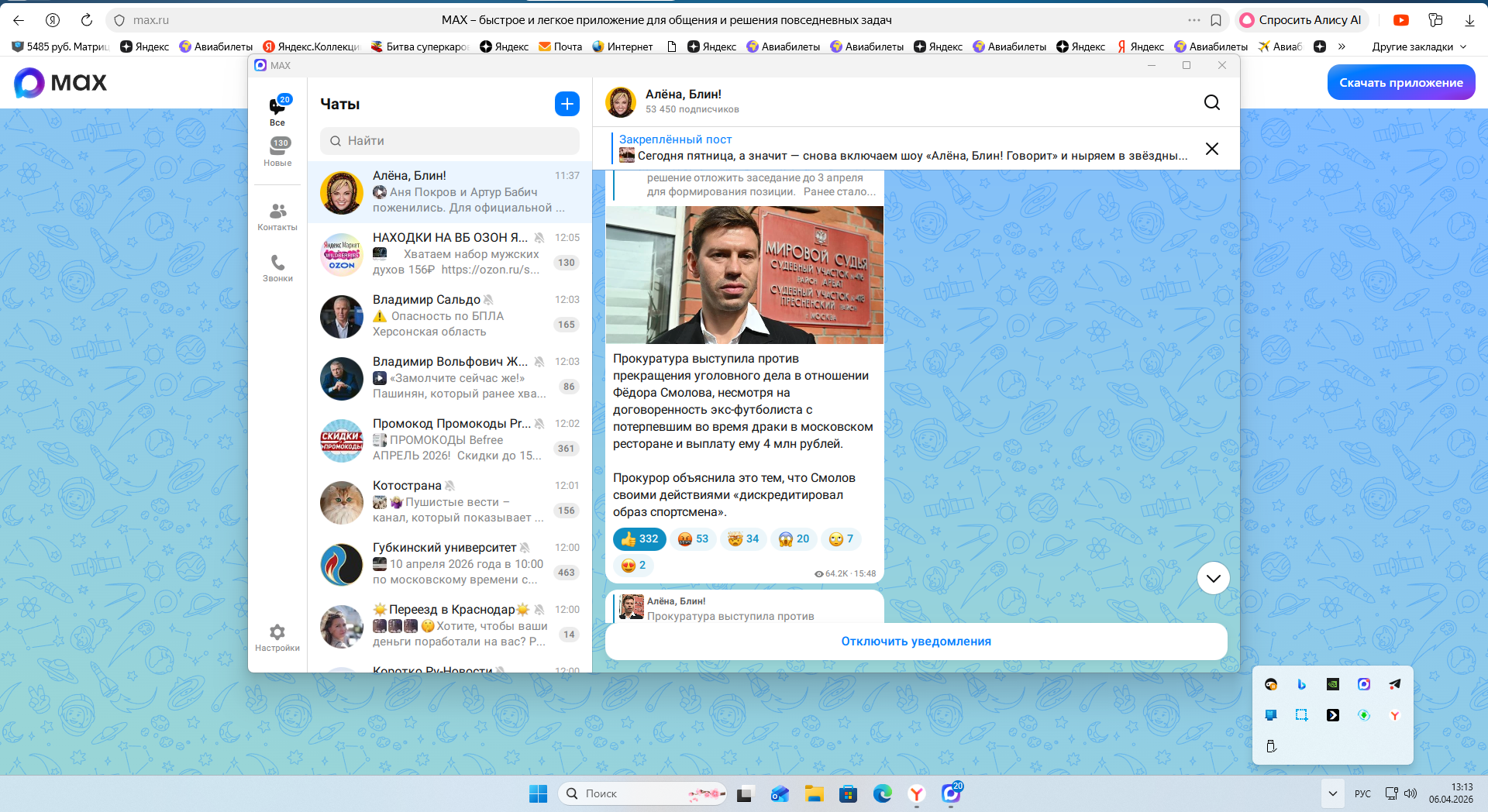Click the Скачать приложение button
This screenshot has width=1488, height=812.
tap(1401, 83)
